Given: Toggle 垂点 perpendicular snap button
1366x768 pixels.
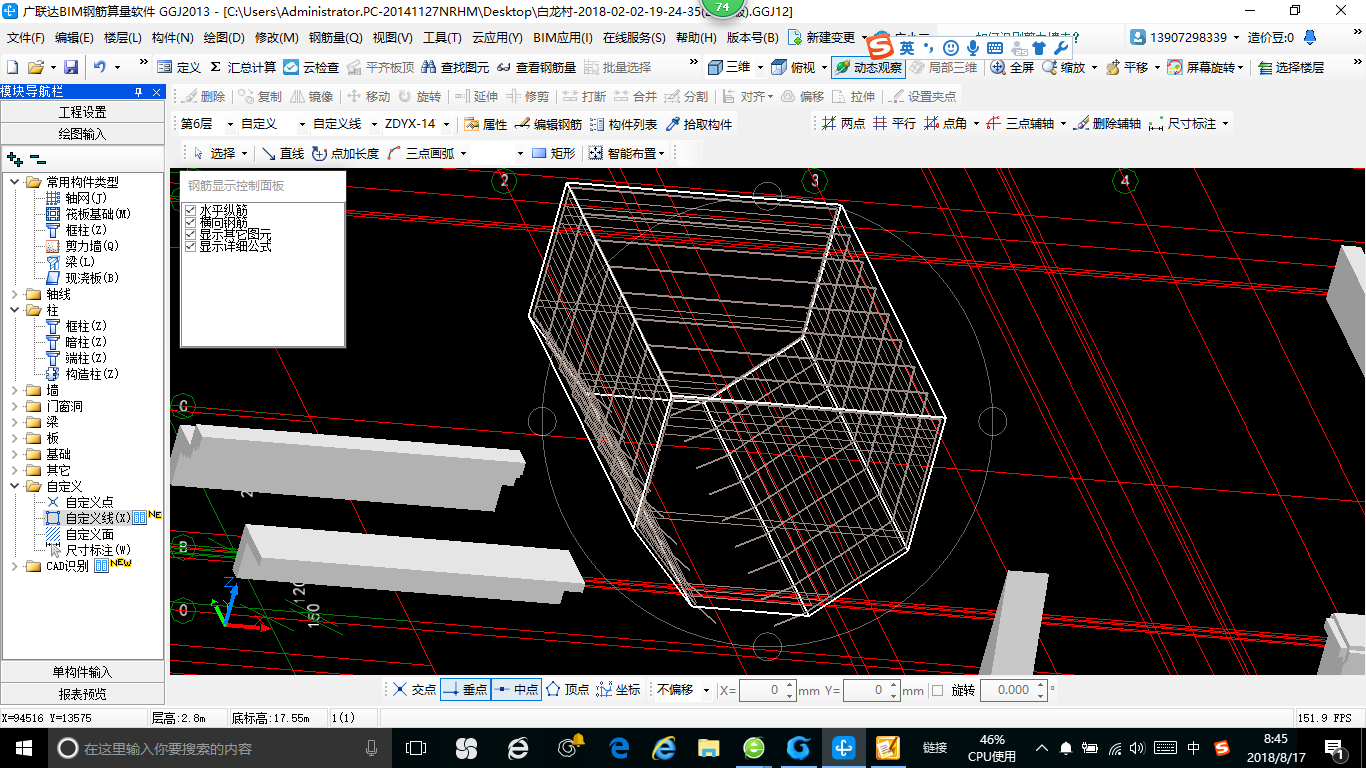Looking at the screenshot, I should point(465,690).
